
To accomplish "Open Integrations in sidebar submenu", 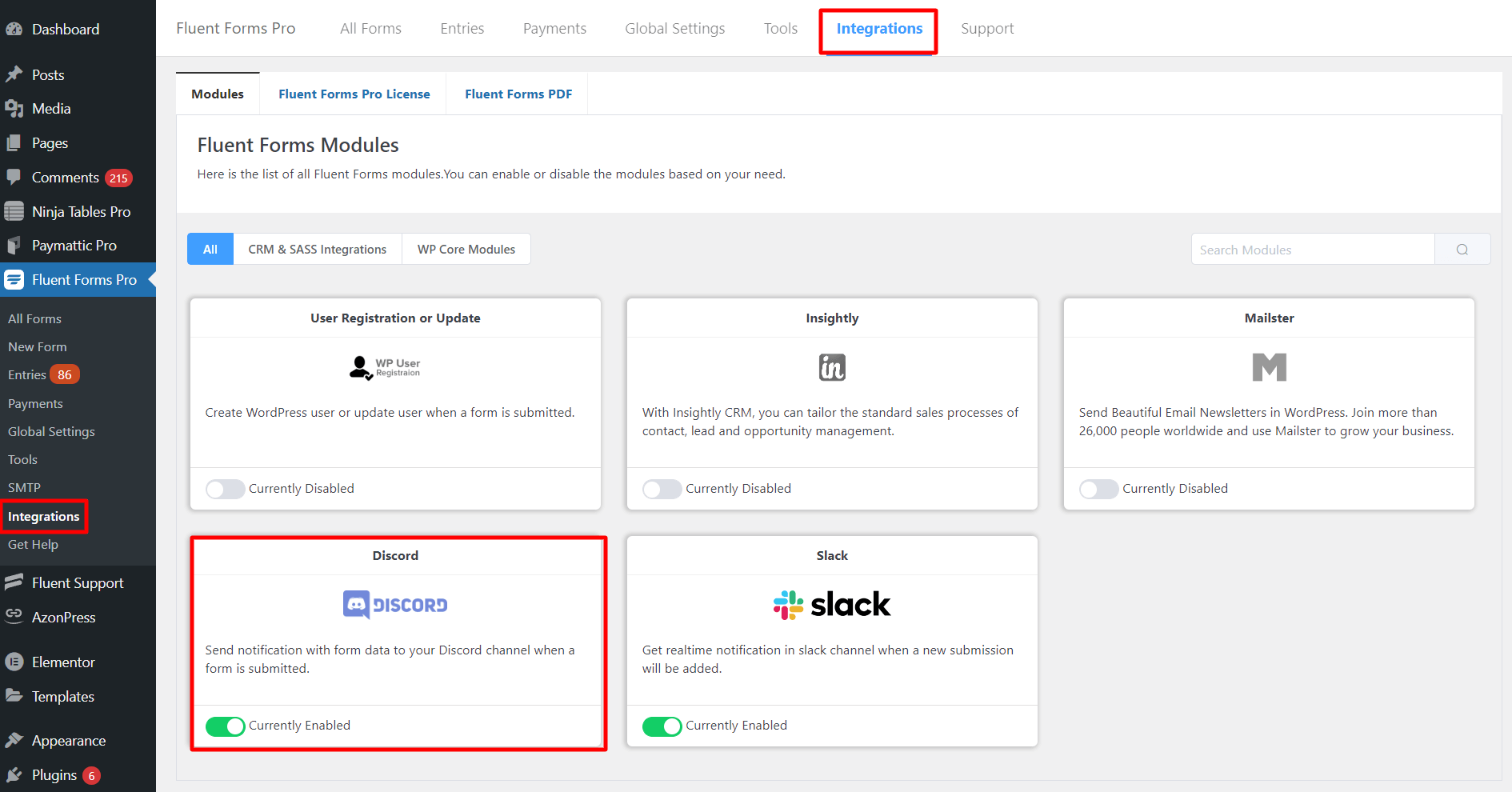I will pyautogui.click(x=44, y=517).
